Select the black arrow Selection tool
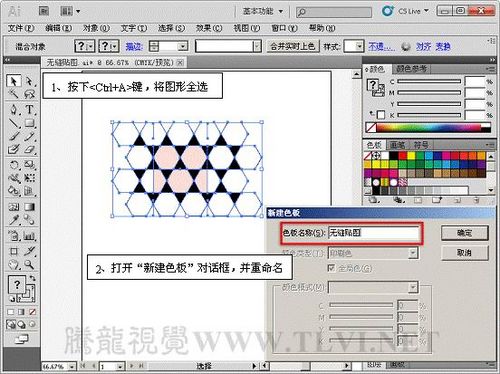The image size is (500, 374). (x=13, y=81)
